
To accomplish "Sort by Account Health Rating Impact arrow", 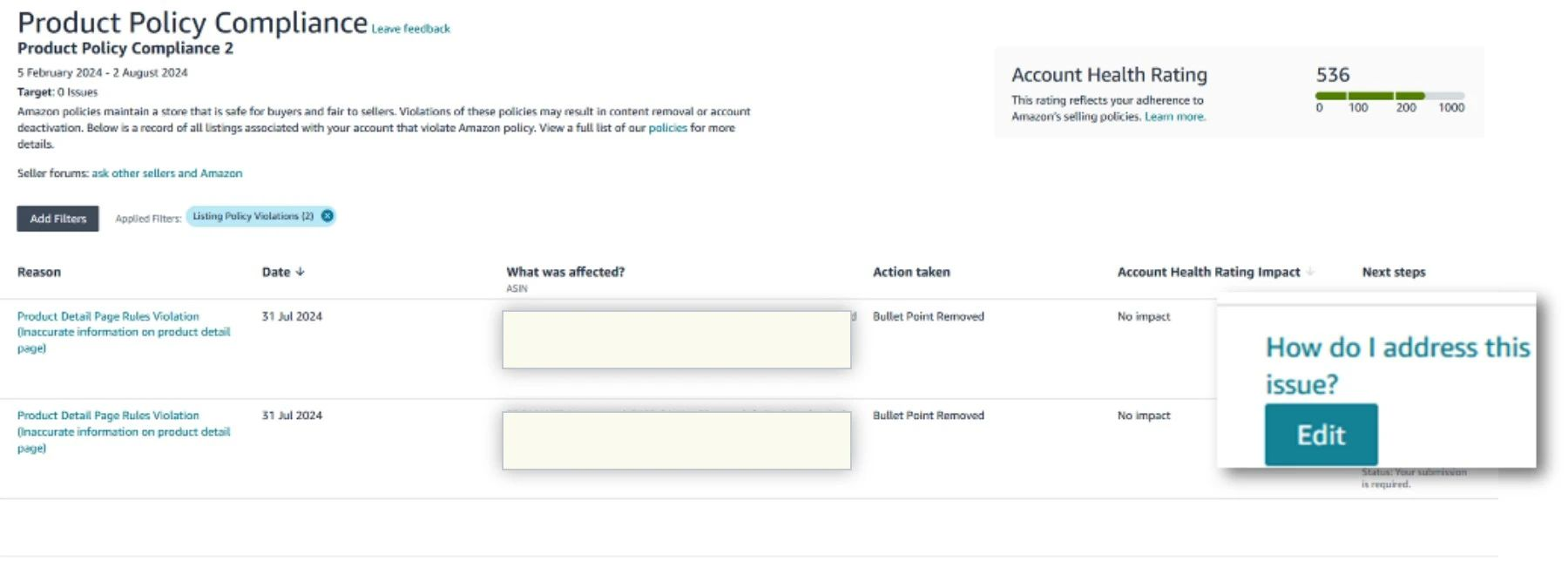I will [x=1310, y=272].
